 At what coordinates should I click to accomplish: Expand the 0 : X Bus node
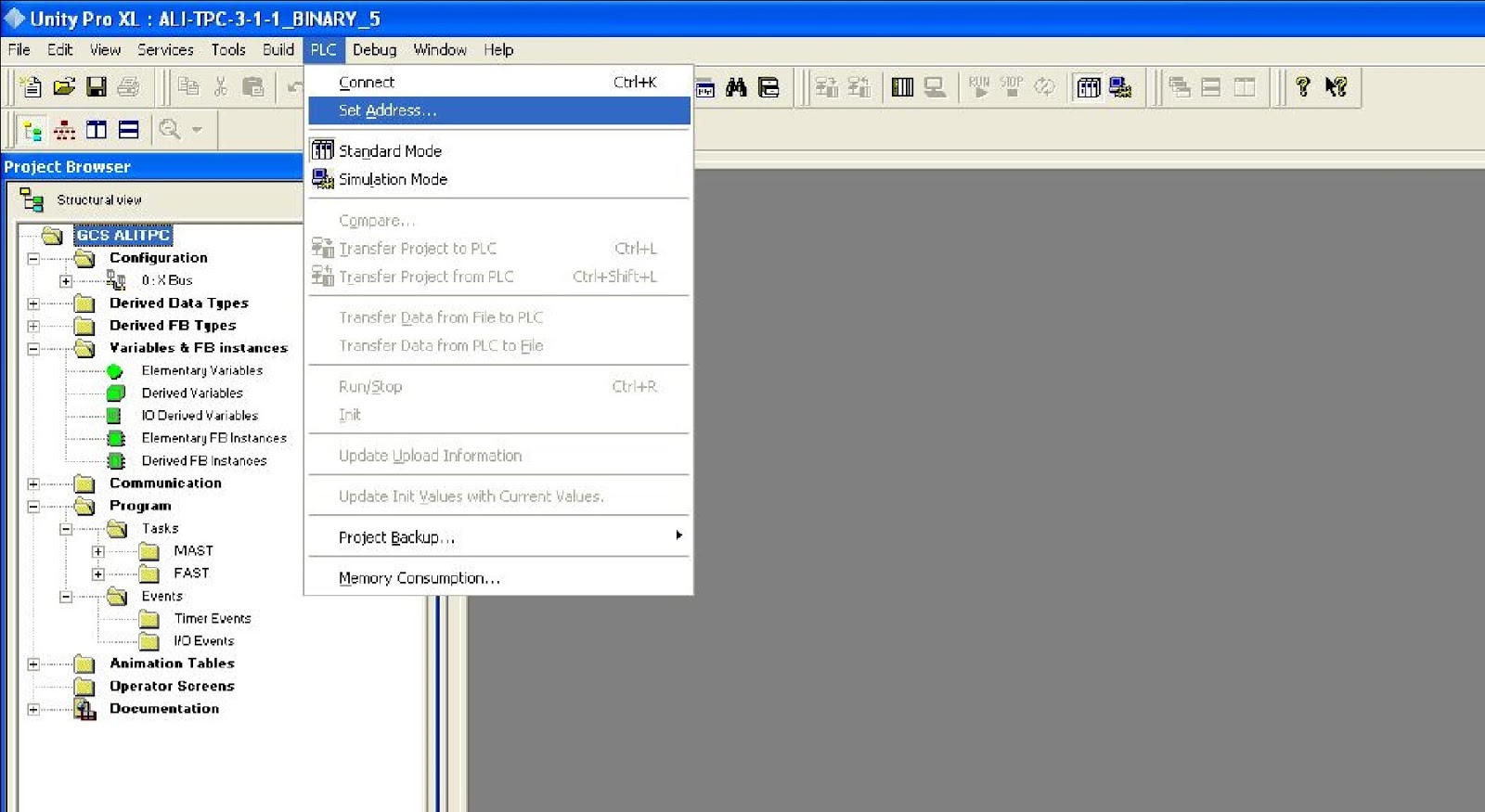66,281
